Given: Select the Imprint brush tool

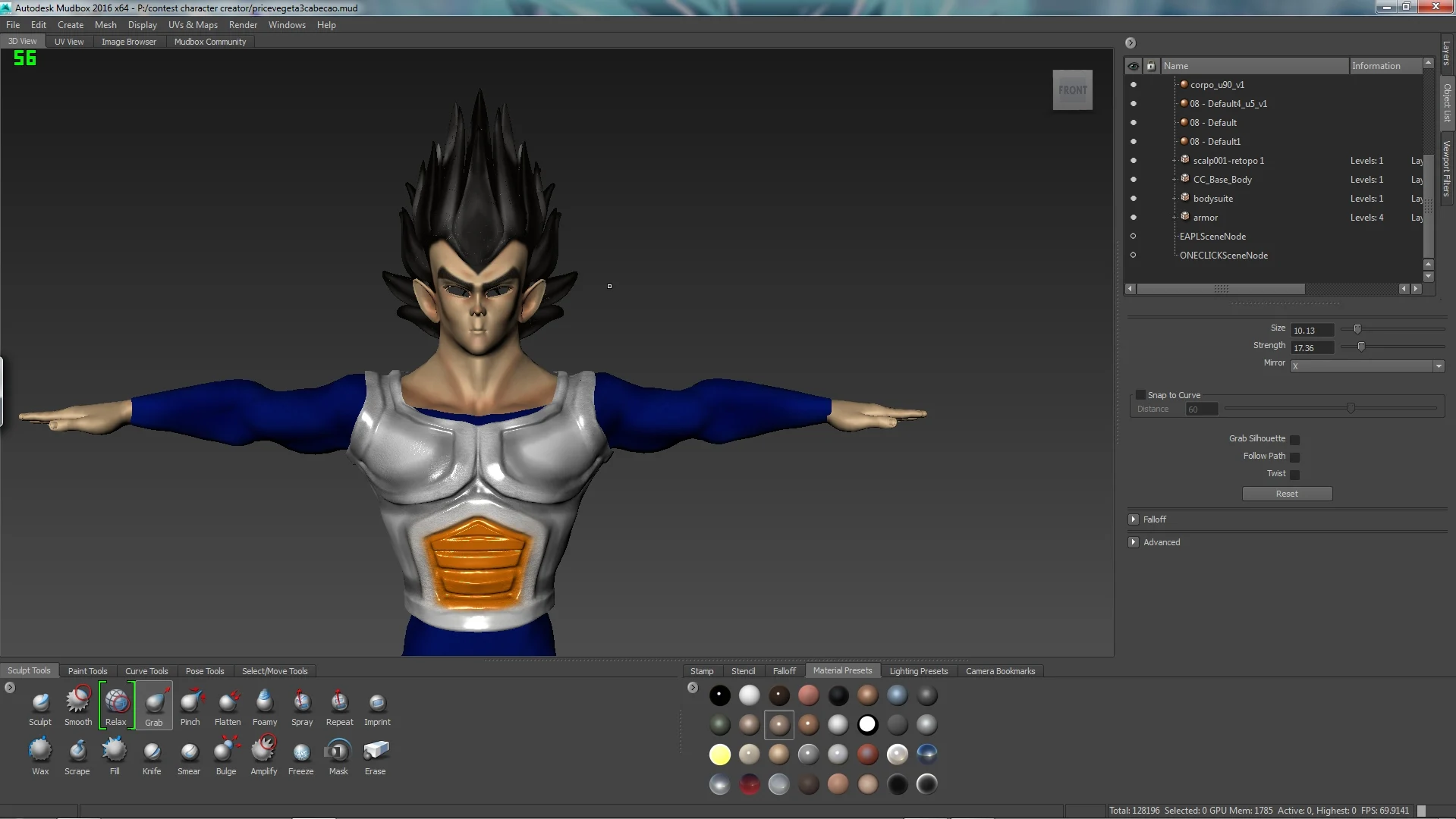Looking at the screenshot, I should pyautogui.click(x=377, y=707).
